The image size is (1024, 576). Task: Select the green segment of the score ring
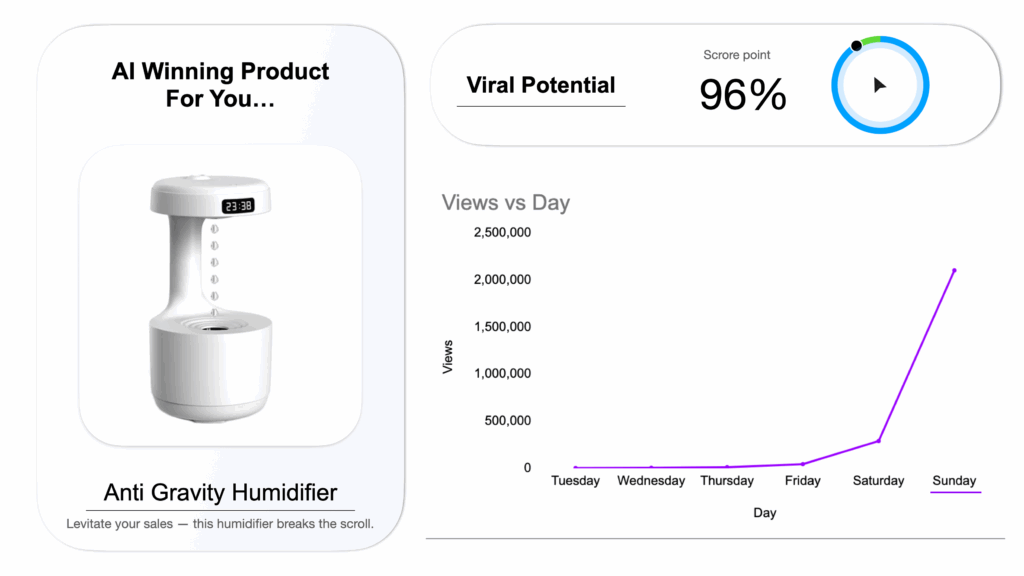coord(871,40)
